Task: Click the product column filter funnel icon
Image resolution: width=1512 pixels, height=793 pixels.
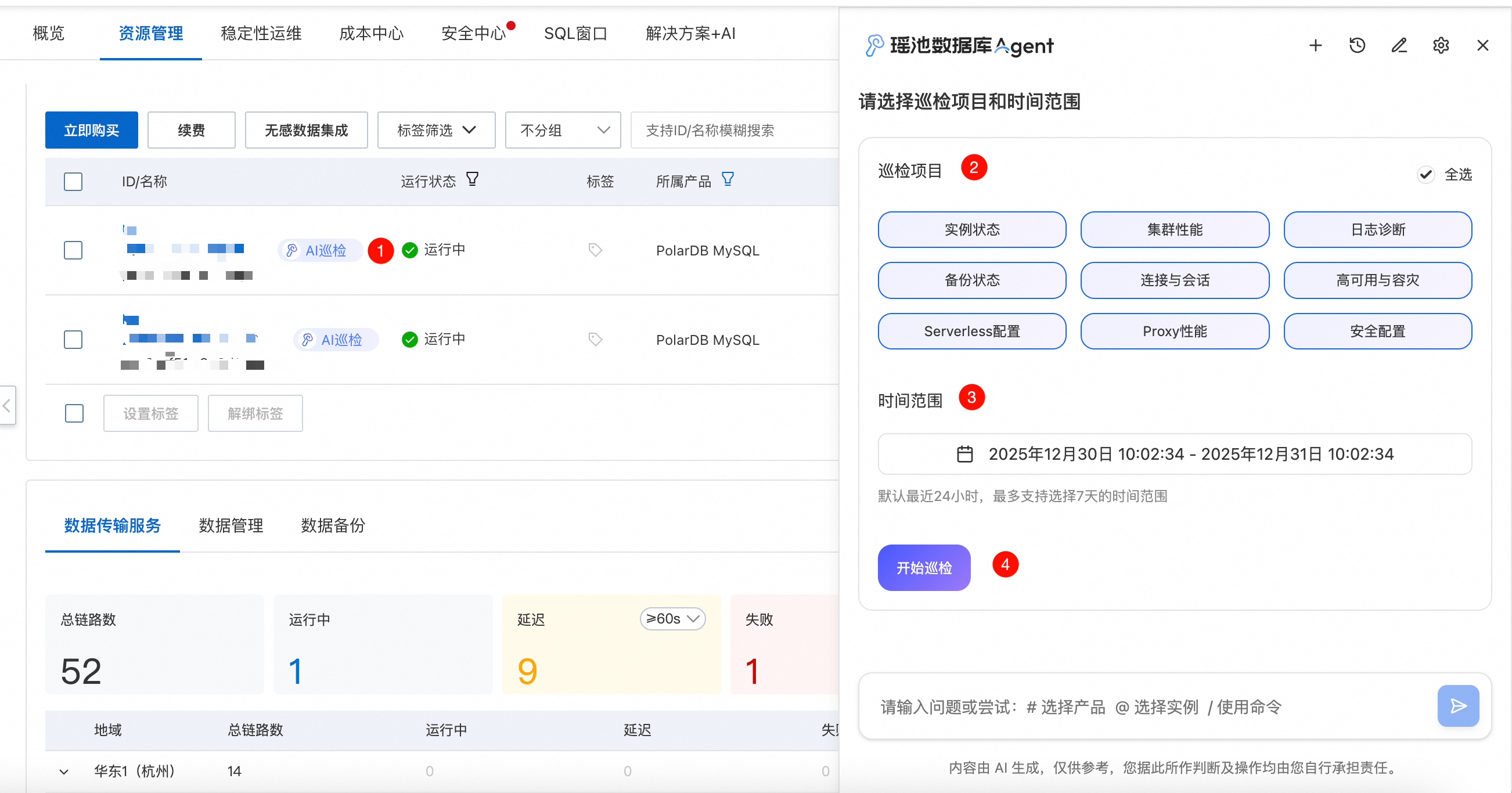Action: [727, 179]
